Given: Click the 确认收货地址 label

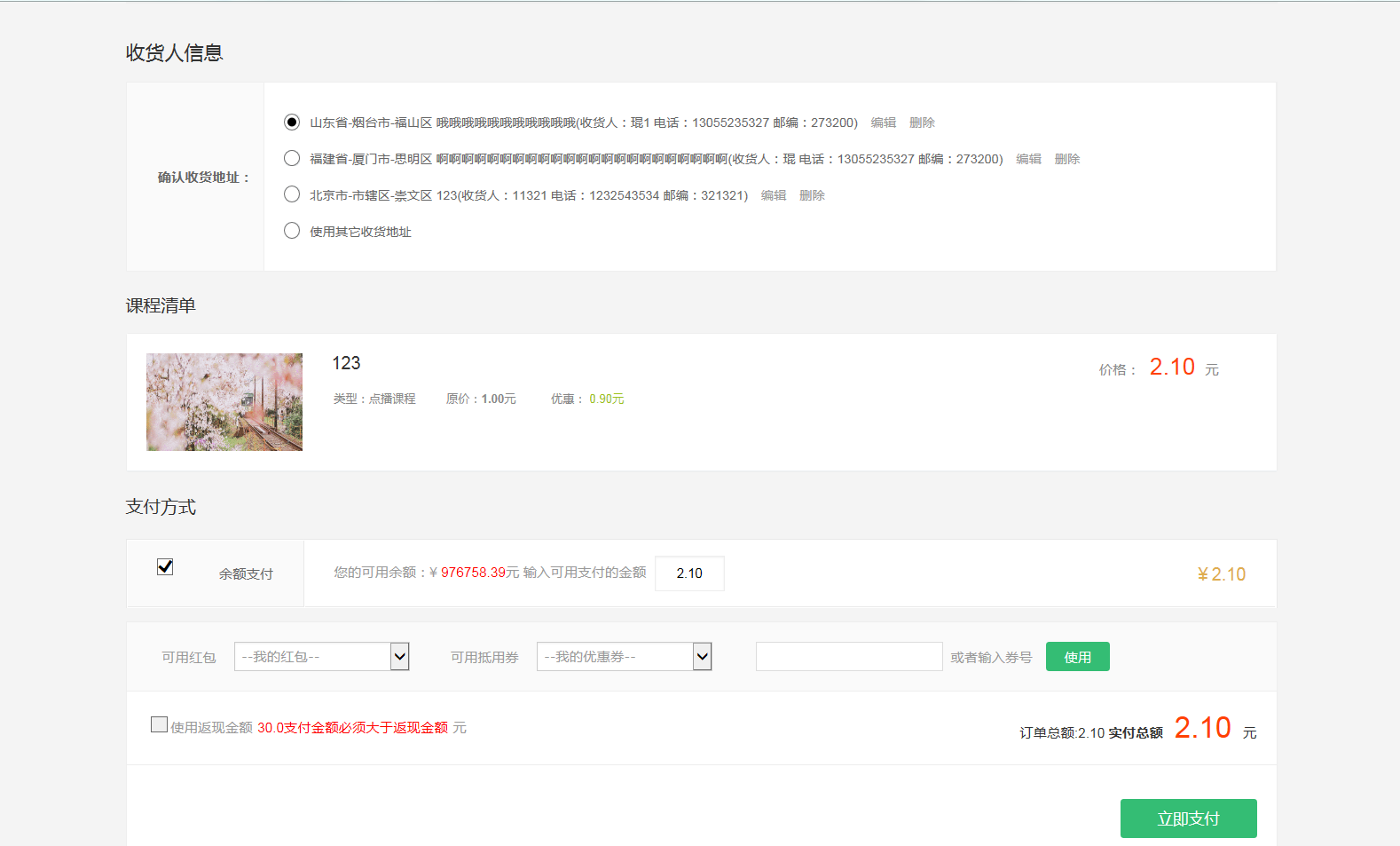Looking at the screenshot, I should coord(204,178).
